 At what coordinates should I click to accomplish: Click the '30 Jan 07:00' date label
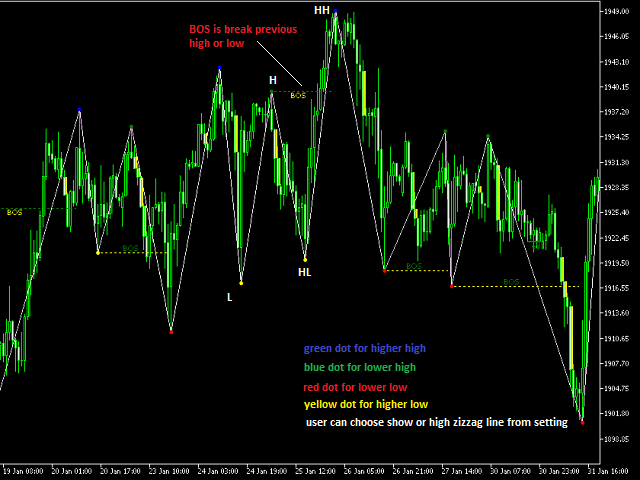(510, 471)
